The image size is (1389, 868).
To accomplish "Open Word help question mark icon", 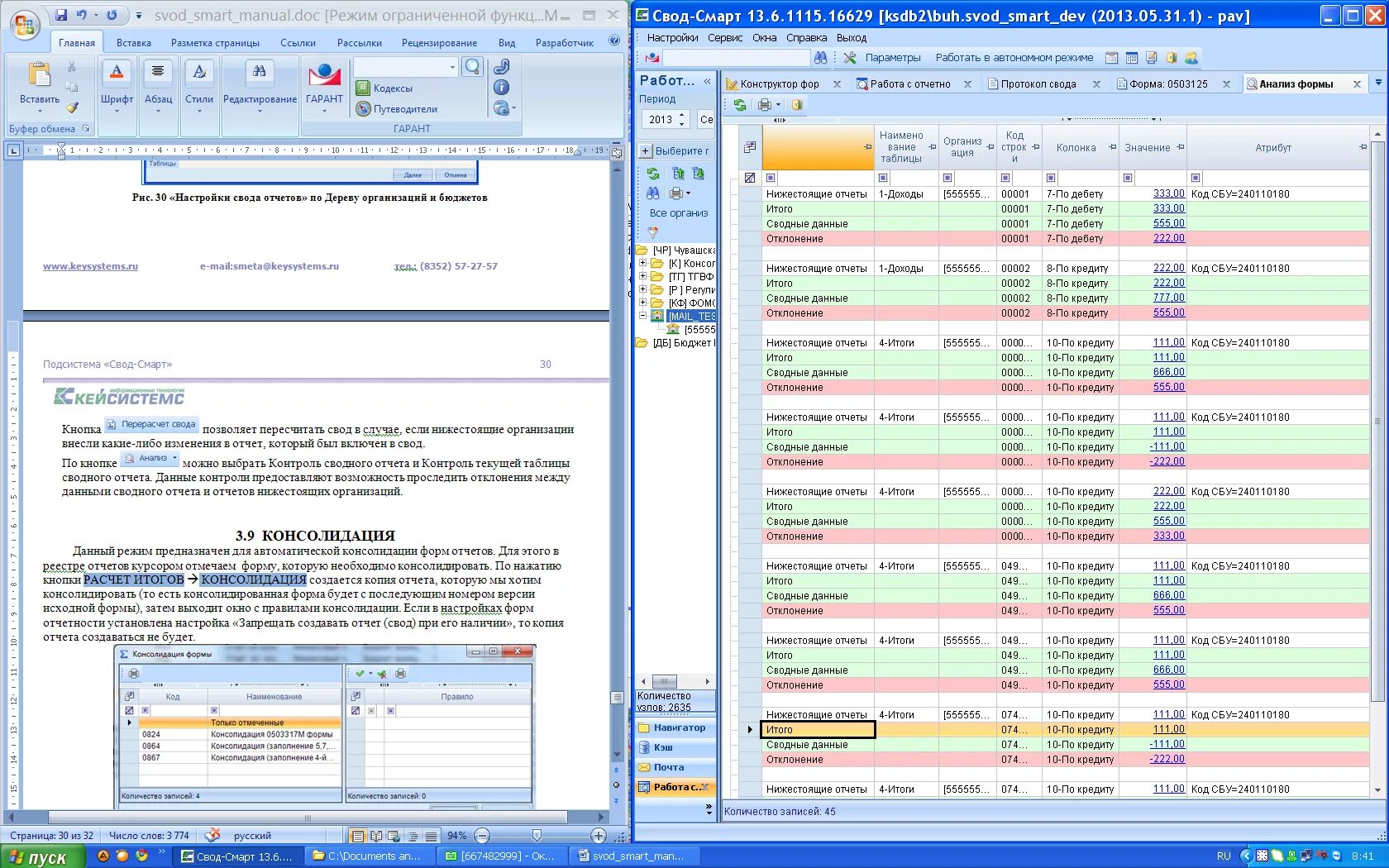I will [x=614, y=41].
